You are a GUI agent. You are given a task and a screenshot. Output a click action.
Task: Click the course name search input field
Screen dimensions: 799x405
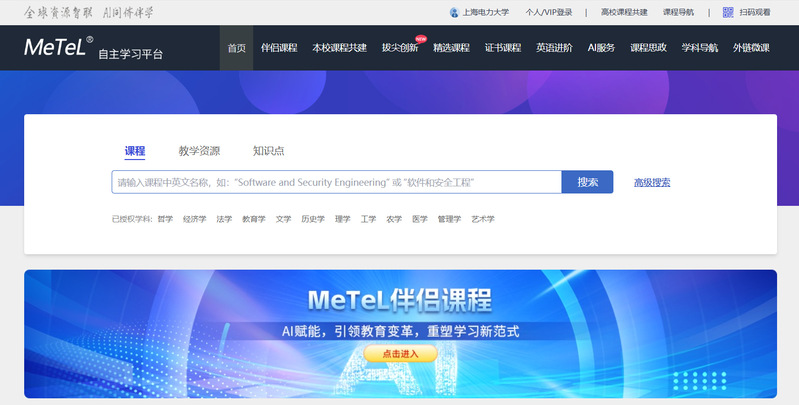tap(336, 183)
